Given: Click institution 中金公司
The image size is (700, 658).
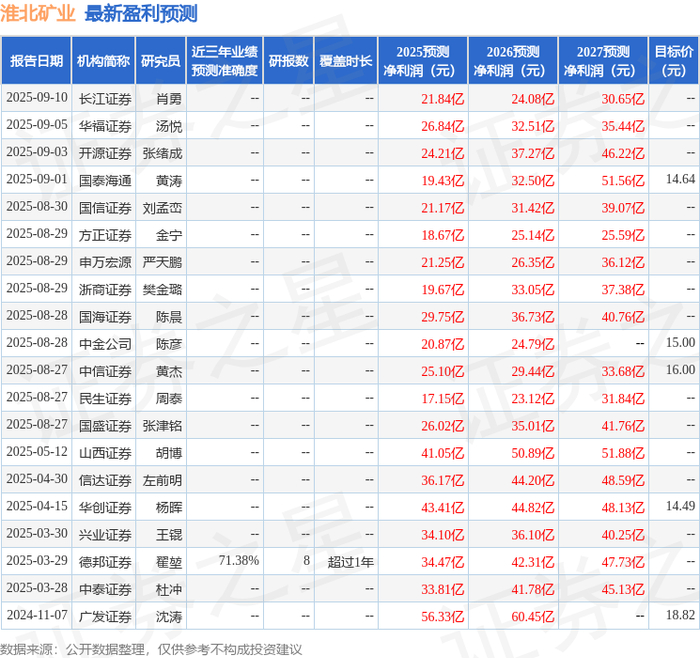Looking at the screenshot, I should click(x=105, y=344).
